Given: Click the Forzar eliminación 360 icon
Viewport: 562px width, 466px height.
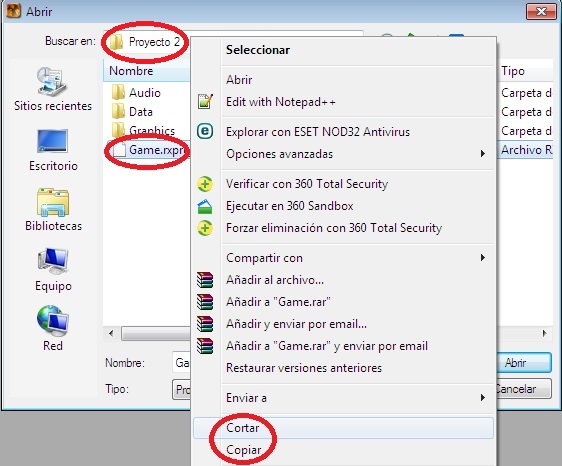Looking at the screenshot, I should click(x=205, y=228).
